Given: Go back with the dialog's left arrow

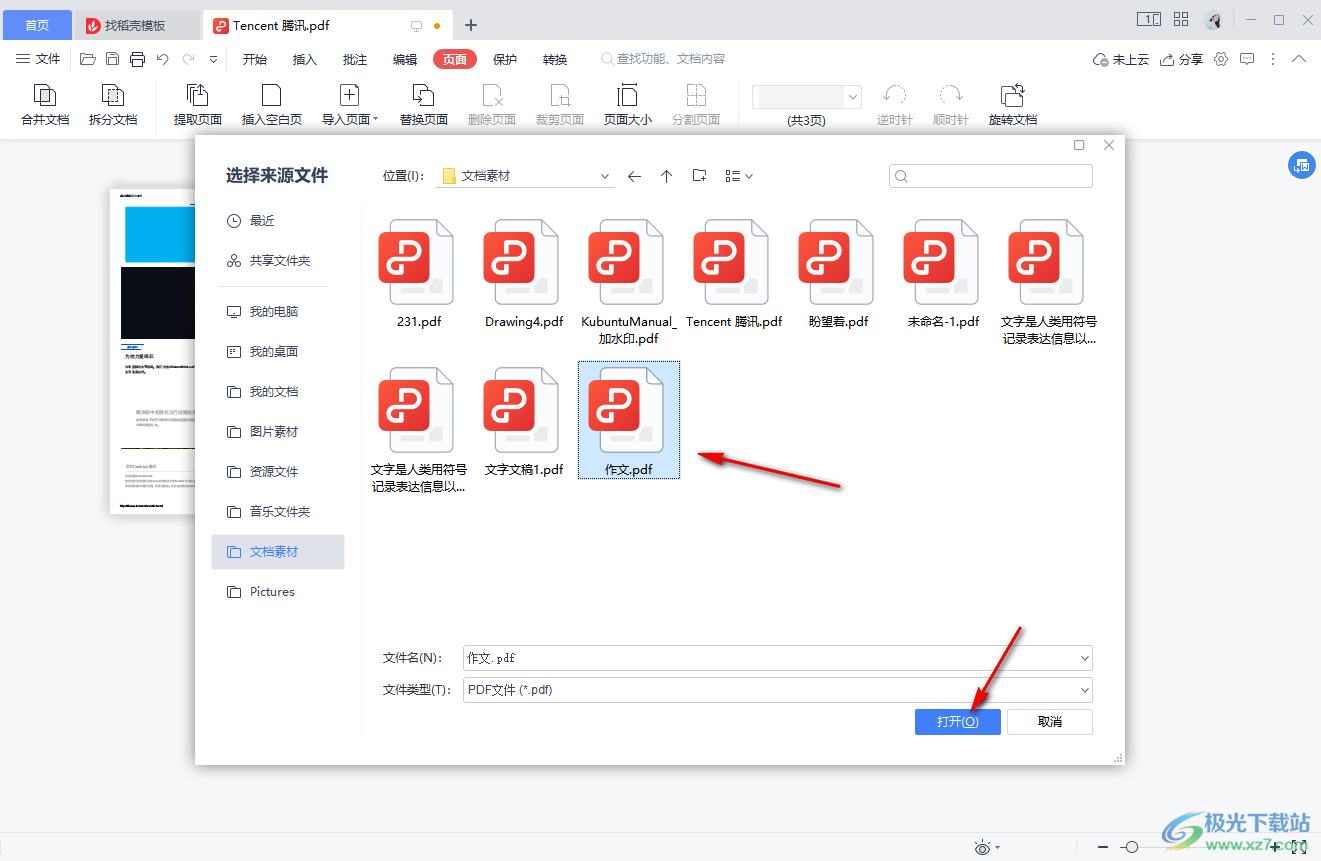Looking at the screenshot, I should [x=634, y=176].
